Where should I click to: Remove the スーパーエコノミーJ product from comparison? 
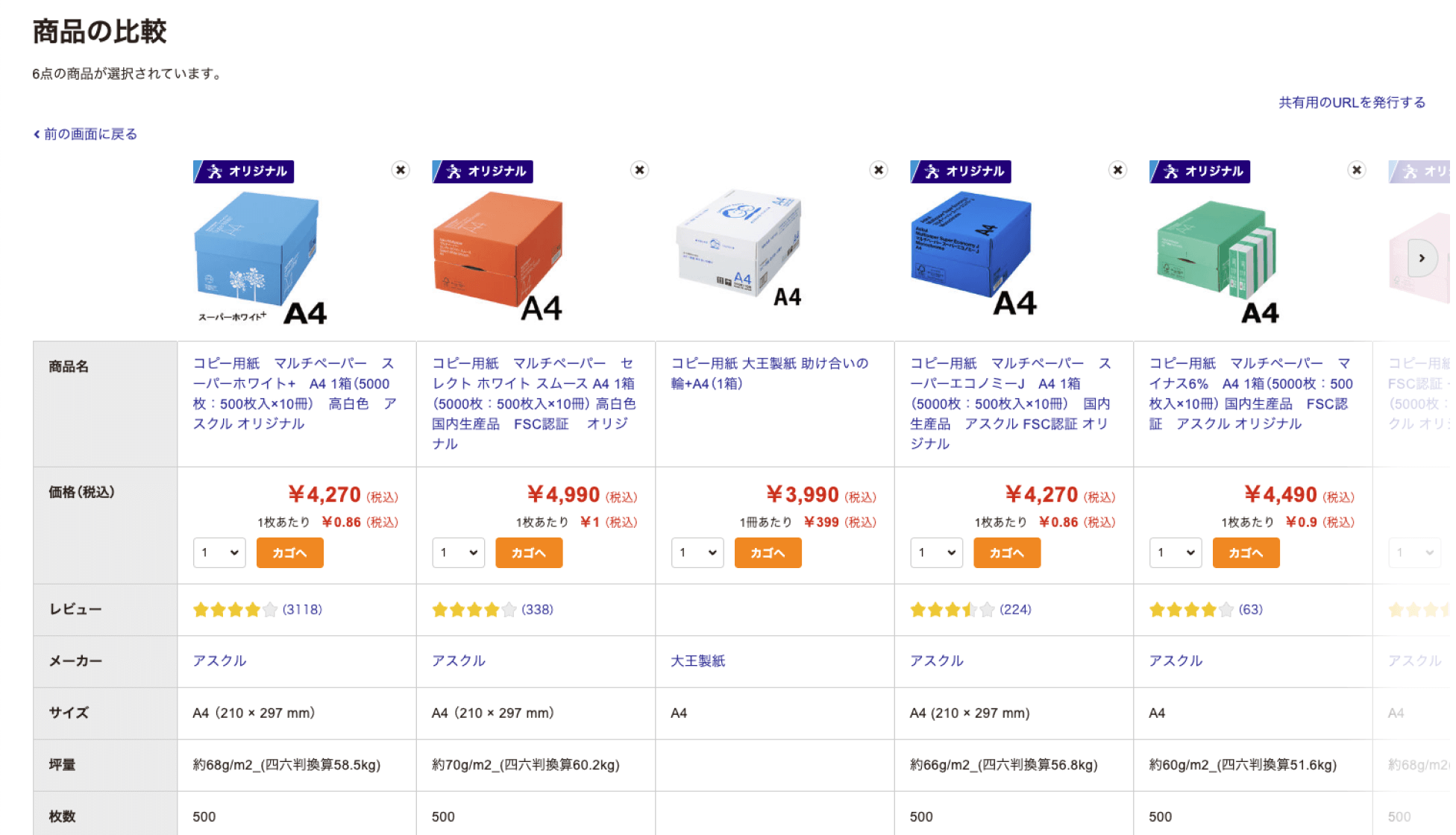tap(1117, 171)
